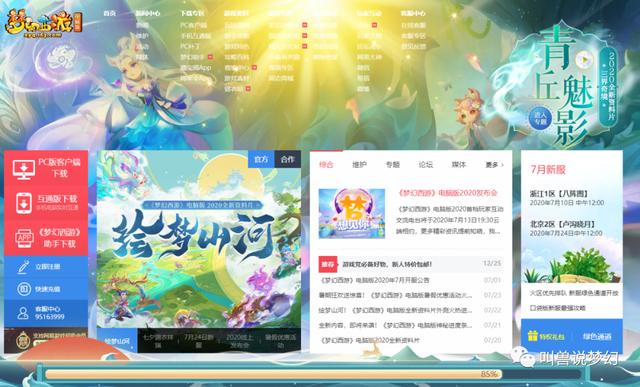
Task: Switch news panel to 论坛 tab
Action: point(426,165)
